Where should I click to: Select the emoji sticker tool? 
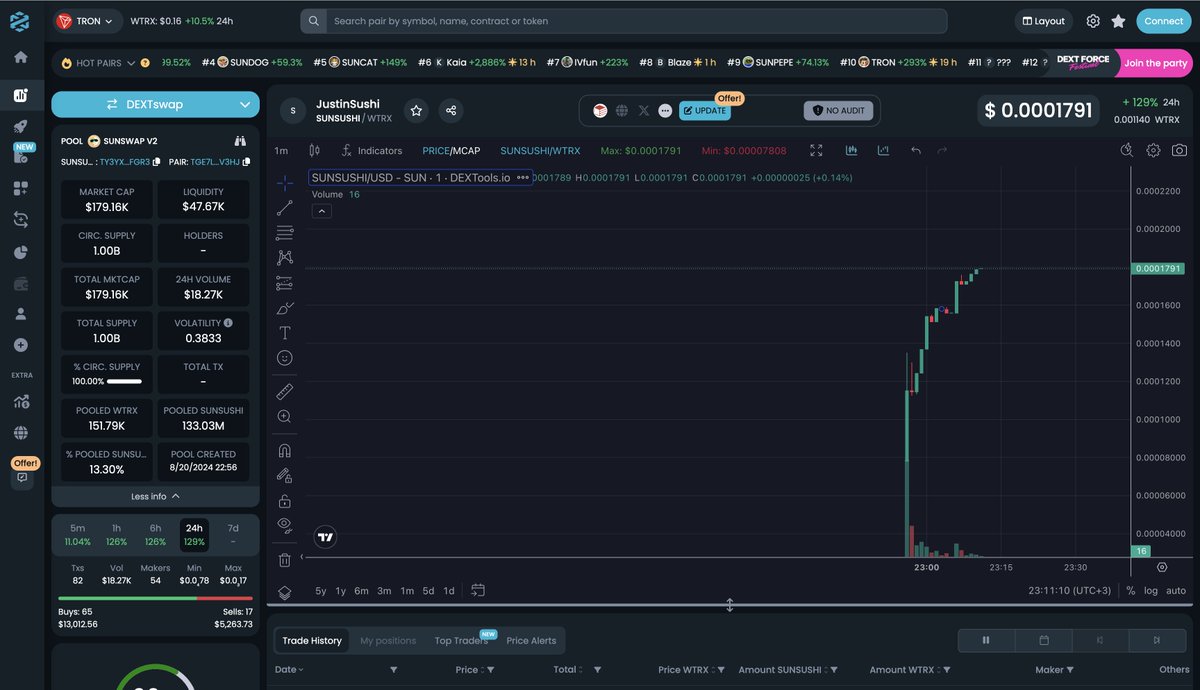point(285,358)
